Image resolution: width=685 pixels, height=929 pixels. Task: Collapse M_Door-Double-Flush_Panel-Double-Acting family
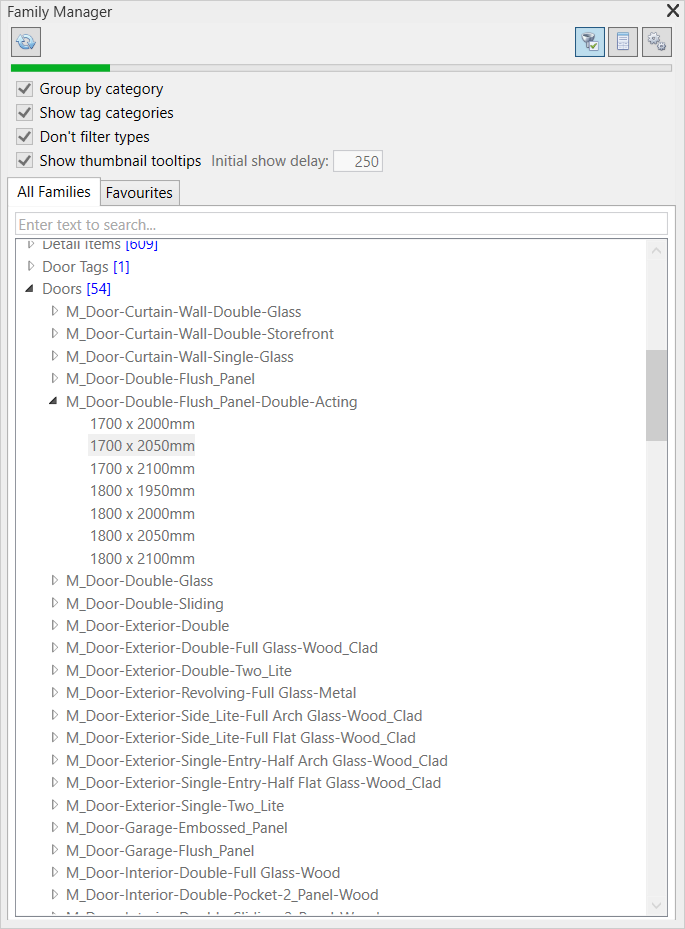coord(53,401)
